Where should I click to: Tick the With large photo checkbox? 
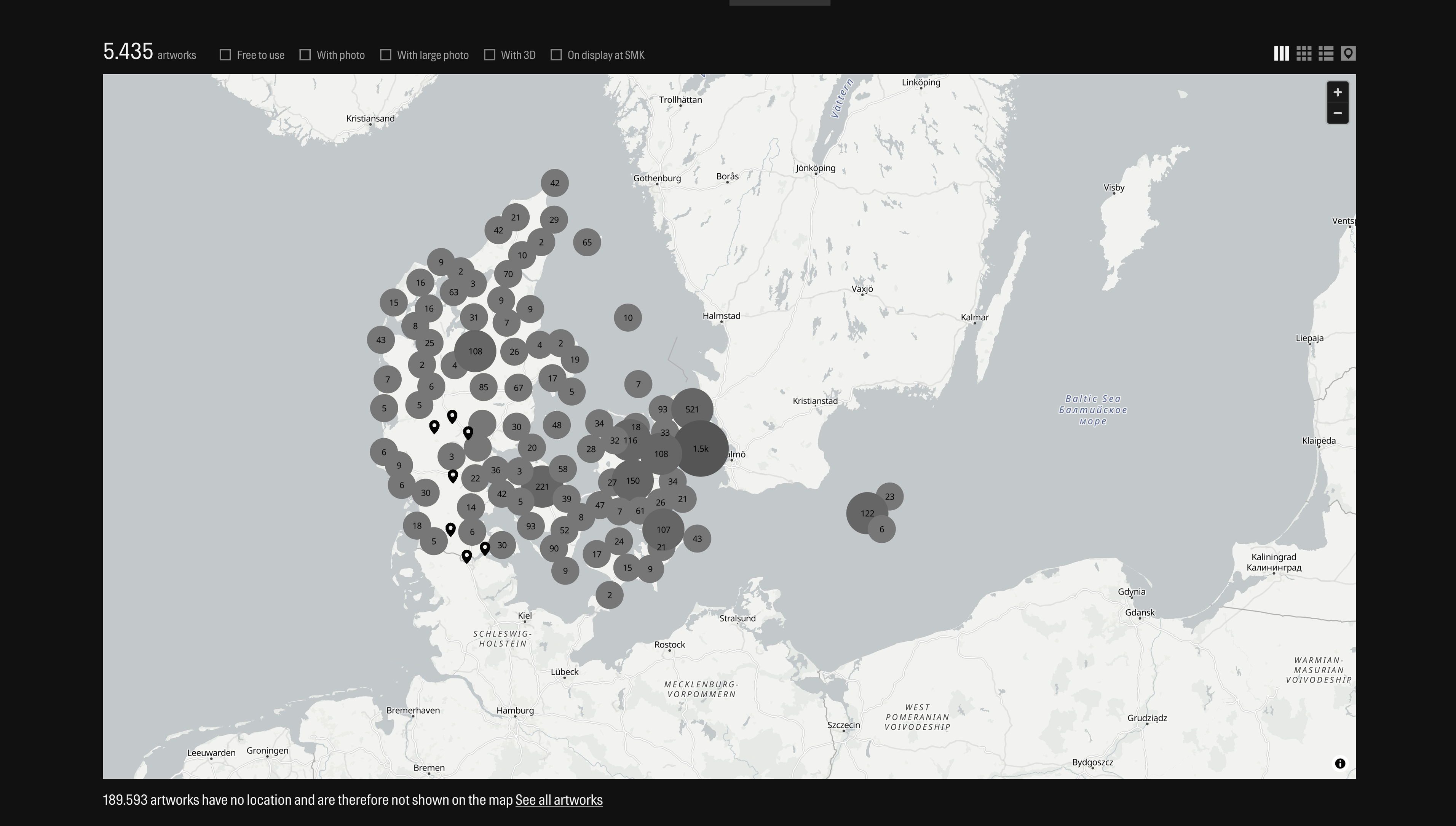point(386,55)
